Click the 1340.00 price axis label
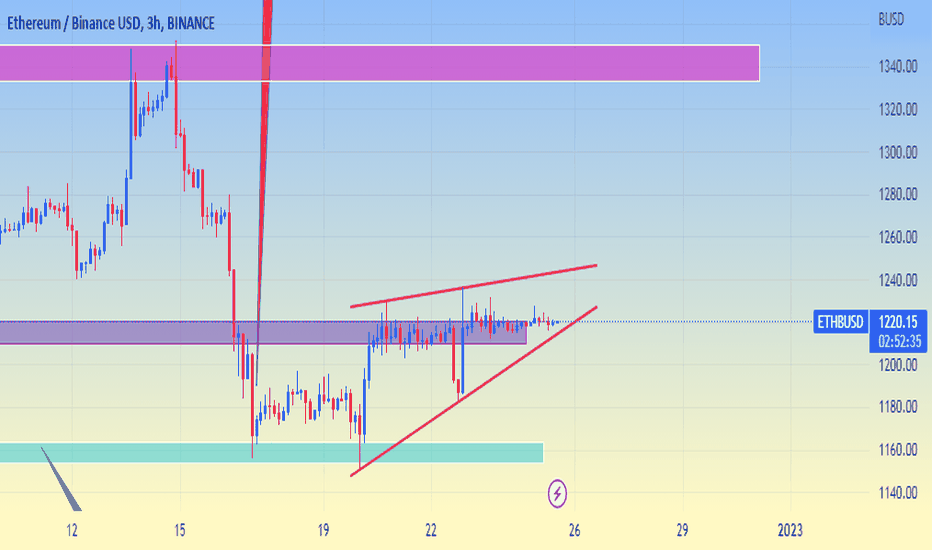The image size is (932, 550). (898, 67)
